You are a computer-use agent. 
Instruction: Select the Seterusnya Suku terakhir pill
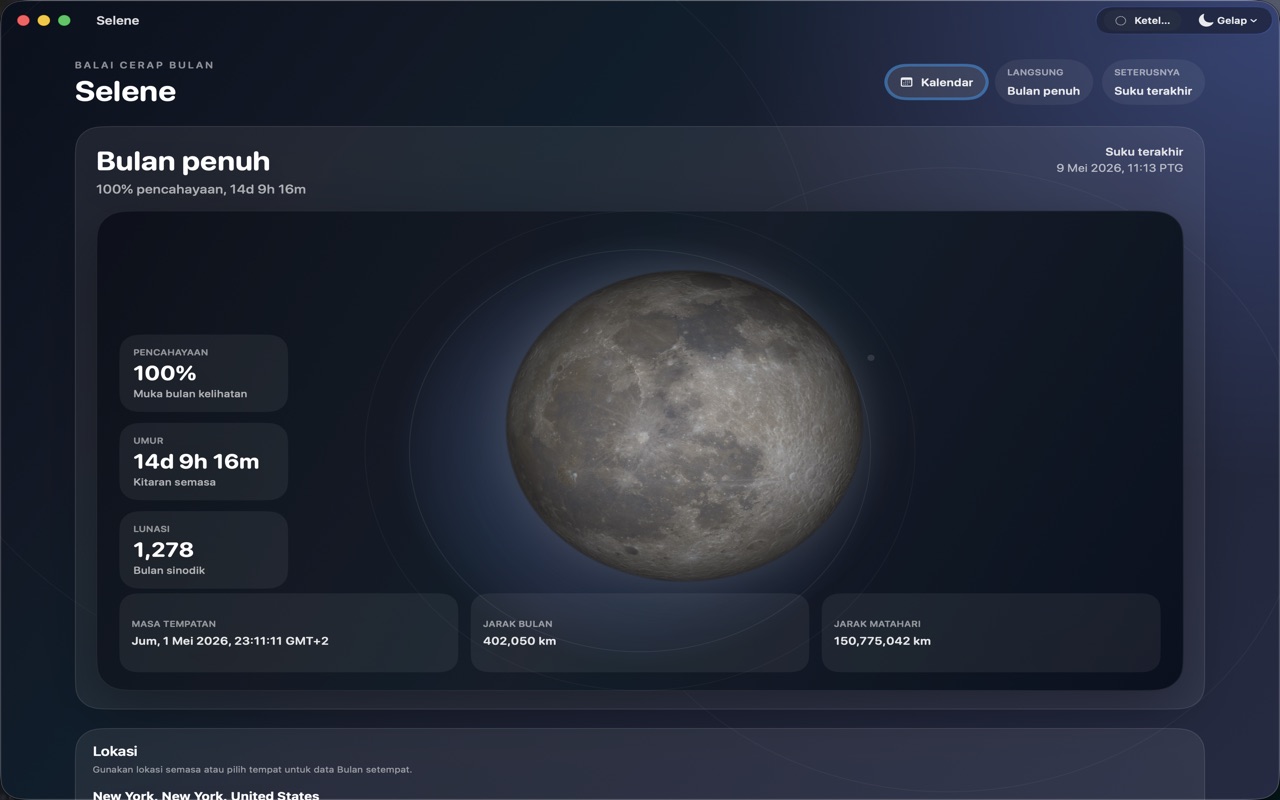[1153, 82]
